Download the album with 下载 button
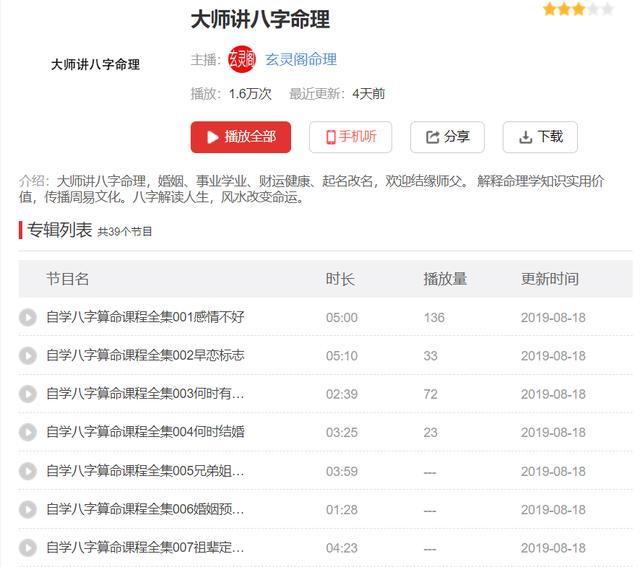 click(x=539, y=137)
